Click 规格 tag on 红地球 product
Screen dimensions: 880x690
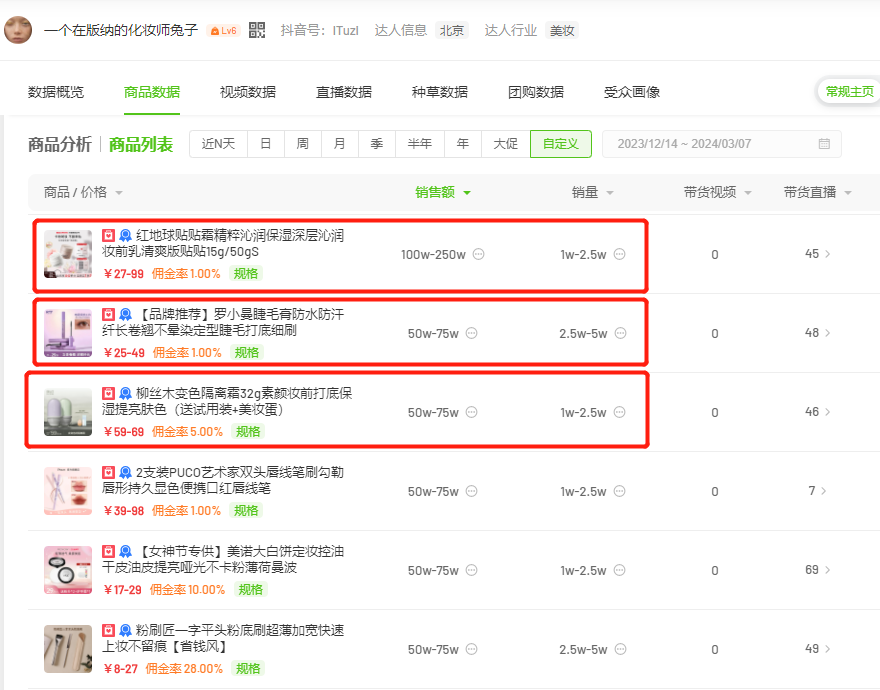pyautogui.click(x=246, y=274)
